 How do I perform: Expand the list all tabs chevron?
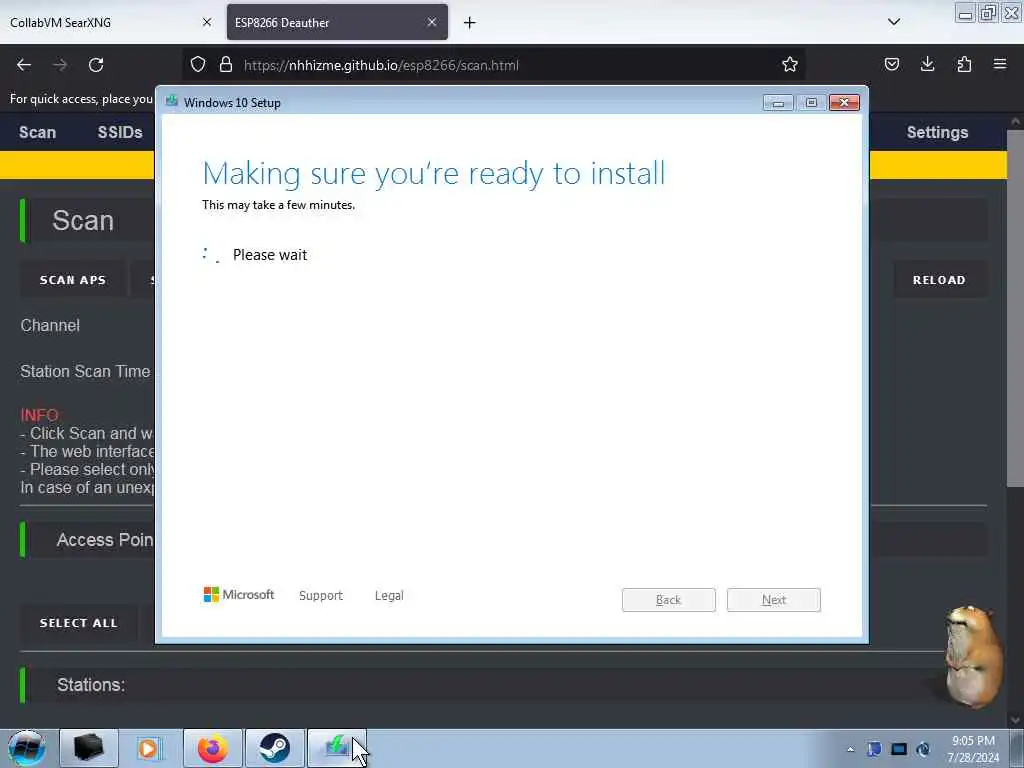click(x=894, y=22)
